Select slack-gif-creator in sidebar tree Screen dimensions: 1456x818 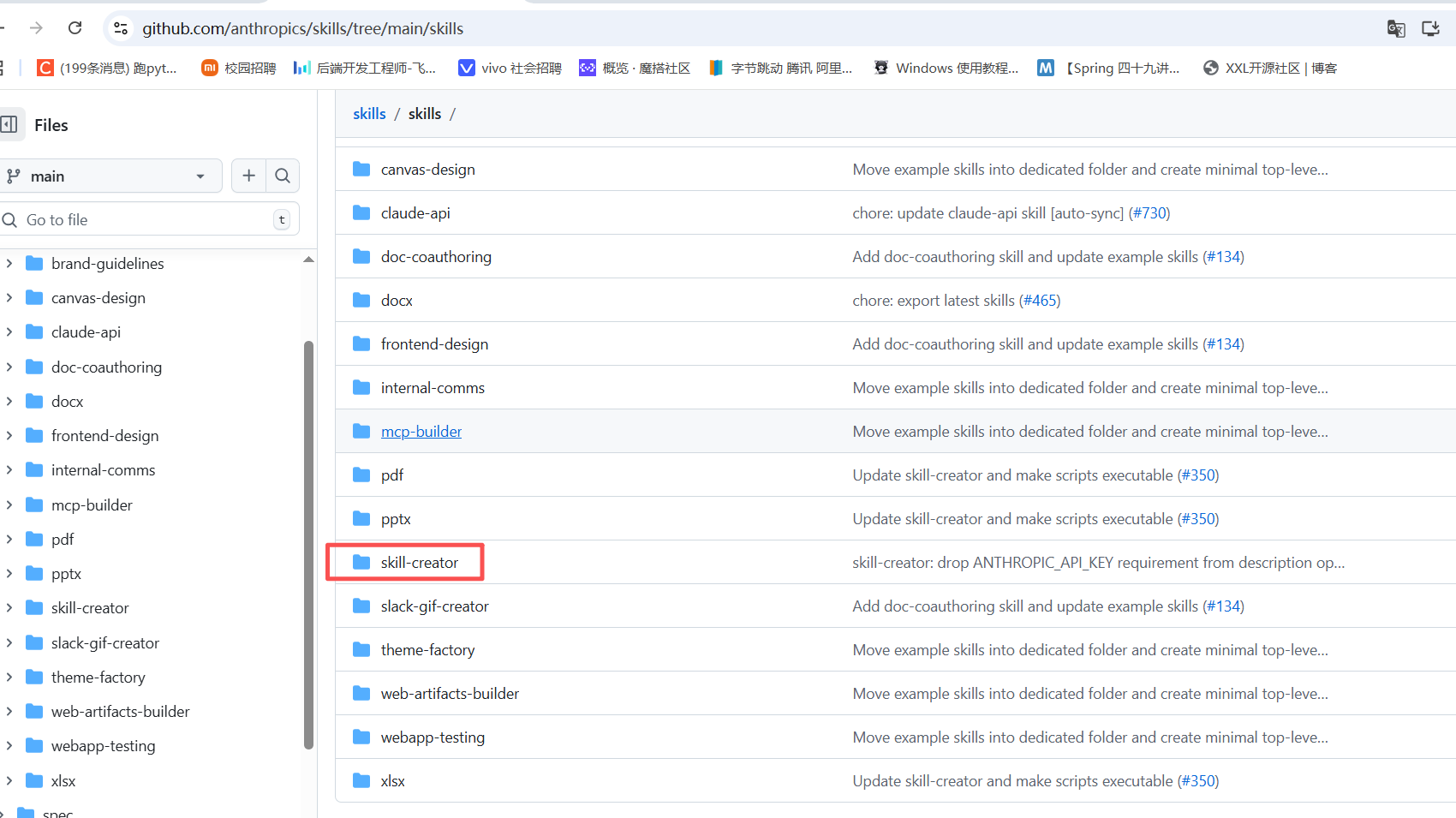[x=104, y=642]
